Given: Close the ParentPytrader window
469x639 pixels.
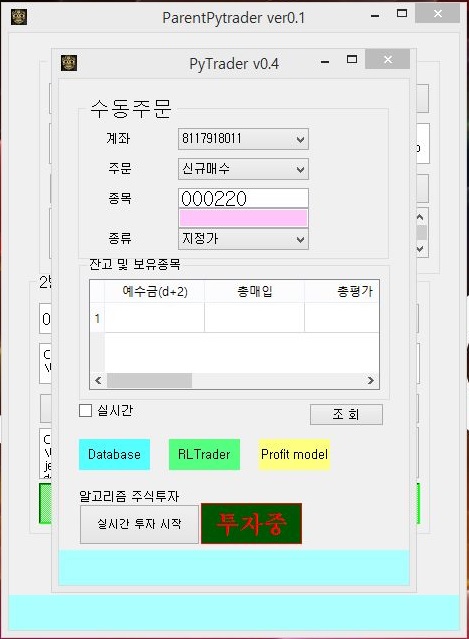Looking at the screenshot, I should point(438,14).
